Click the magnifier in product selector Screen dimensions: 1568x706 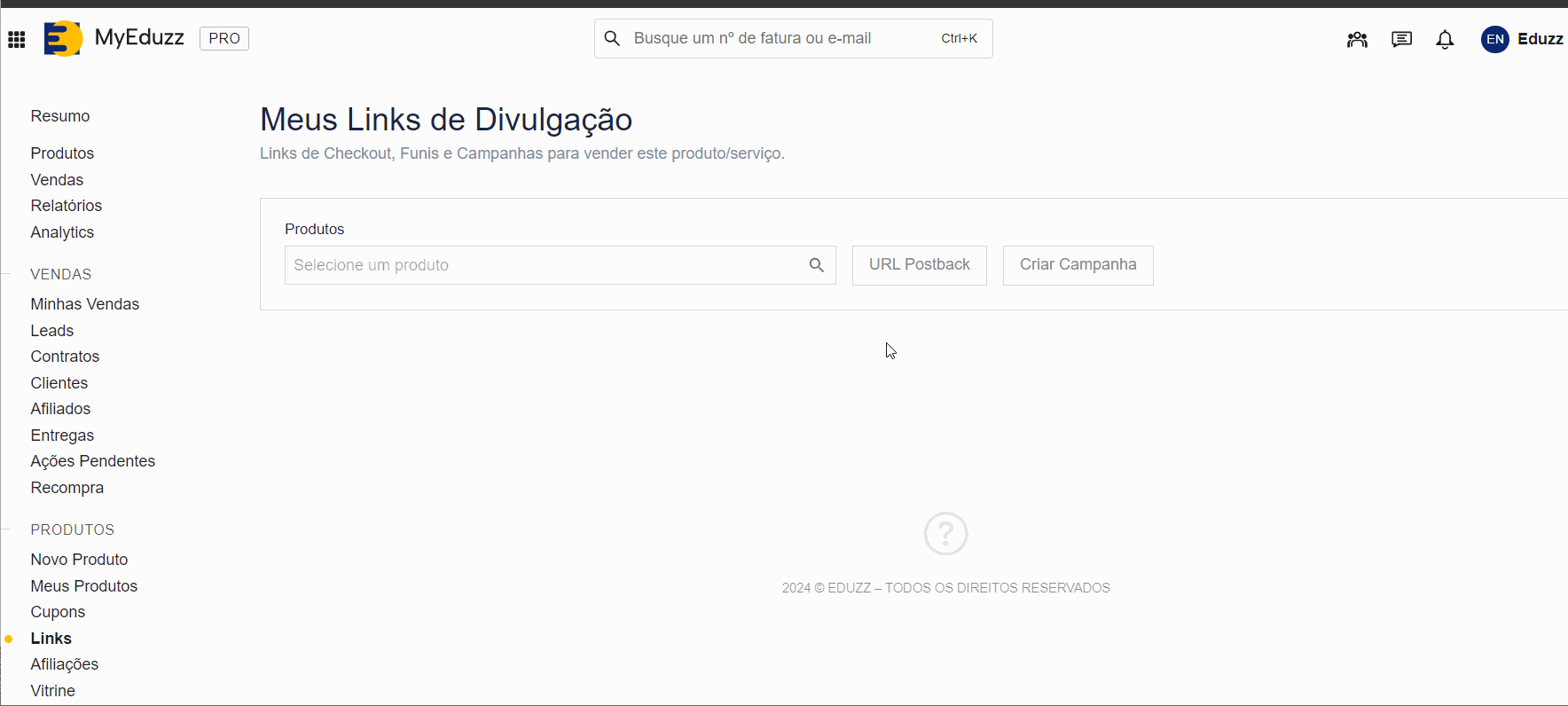click(816, 265)
